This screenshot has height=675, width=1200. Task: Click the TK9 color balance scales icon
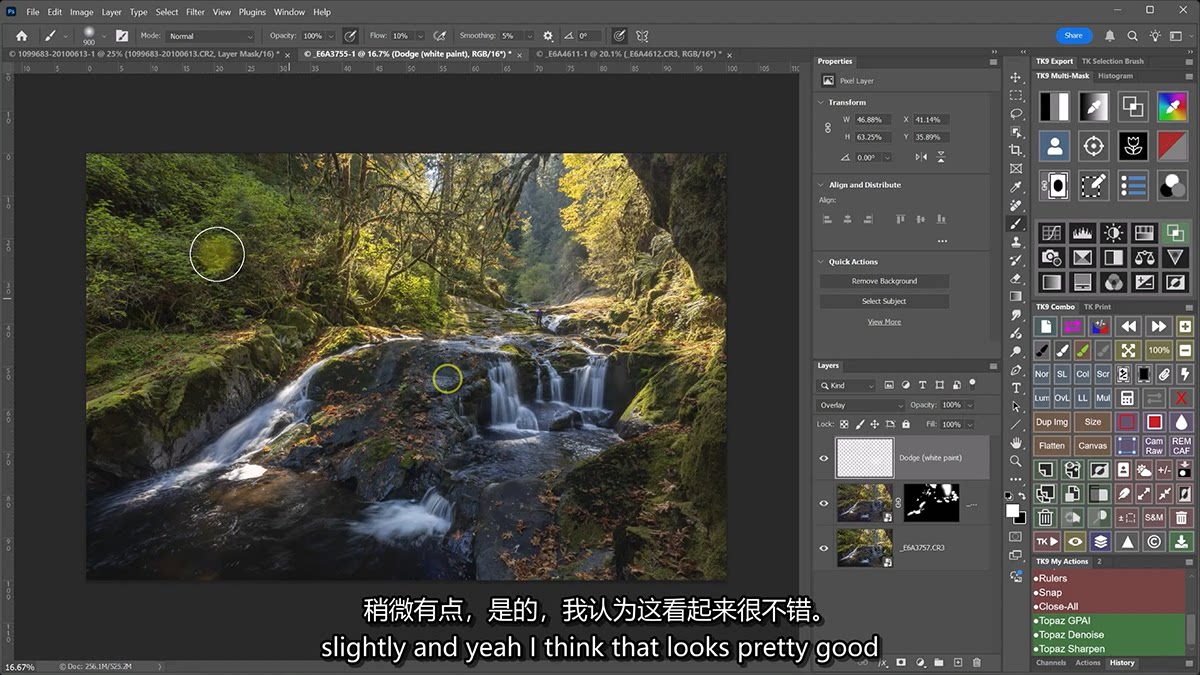coord(1144,258)
